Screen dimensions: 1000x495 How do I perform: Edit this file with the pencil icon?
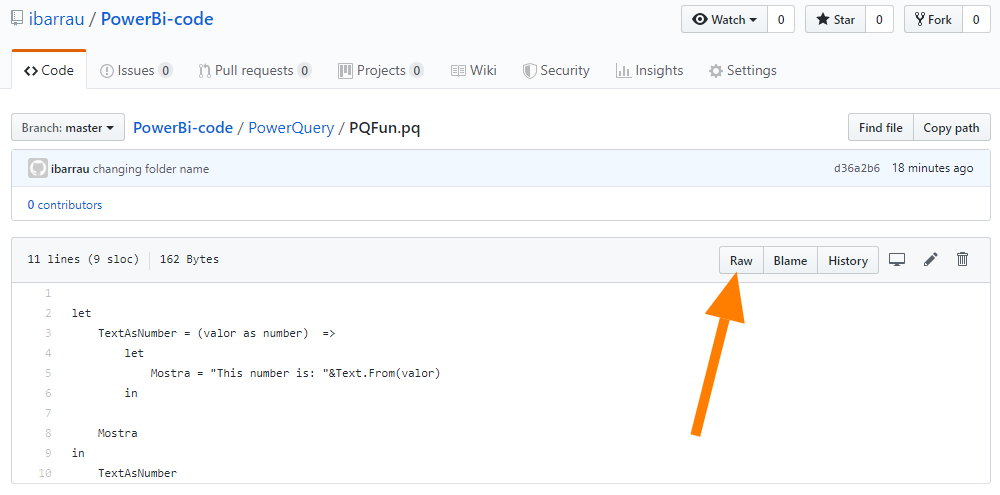tap(930, 259)
